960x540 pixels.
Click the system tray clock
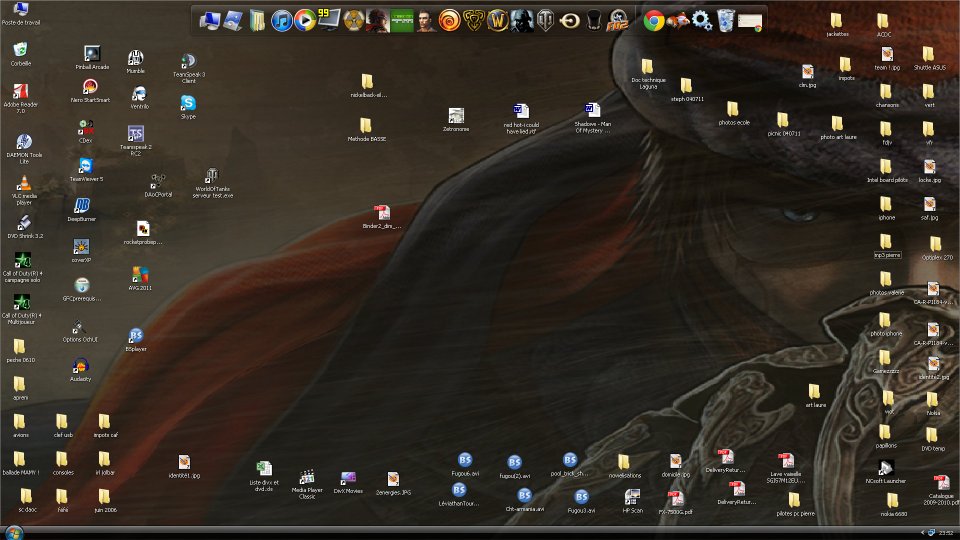click(946, 533)
